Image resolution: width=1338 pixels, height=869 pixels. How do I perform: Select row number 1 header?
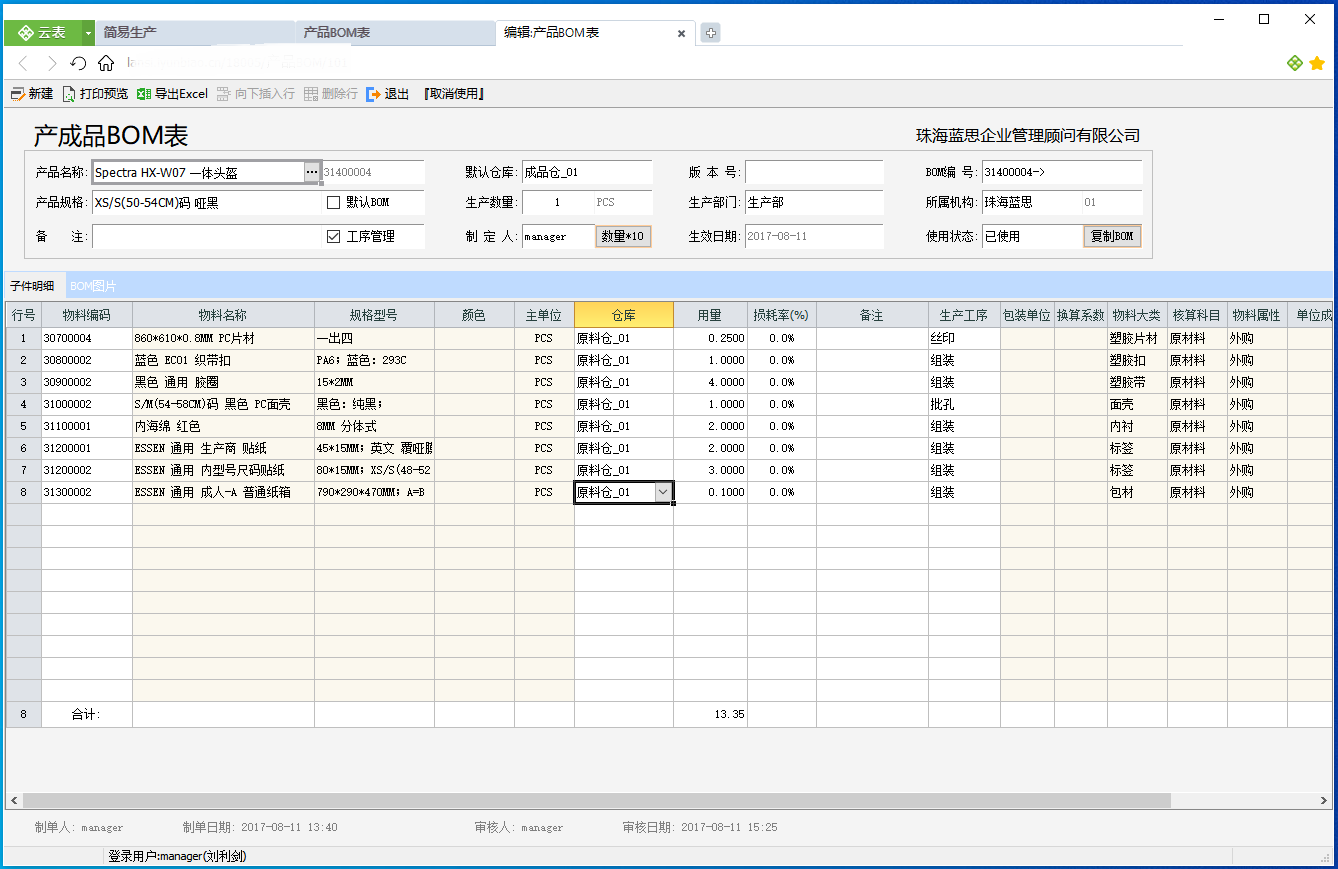click(x=23, y=338)
